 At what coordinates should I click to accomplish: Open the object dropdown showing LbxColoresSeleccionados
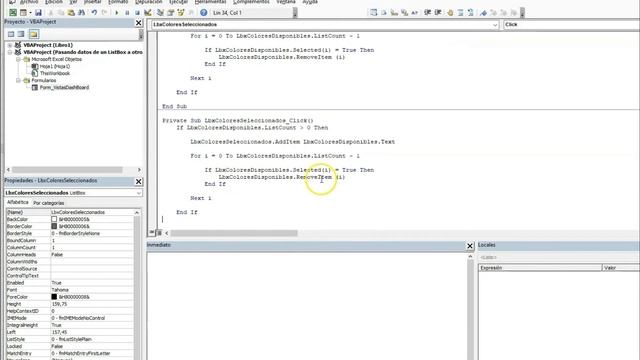pos(495,25)
